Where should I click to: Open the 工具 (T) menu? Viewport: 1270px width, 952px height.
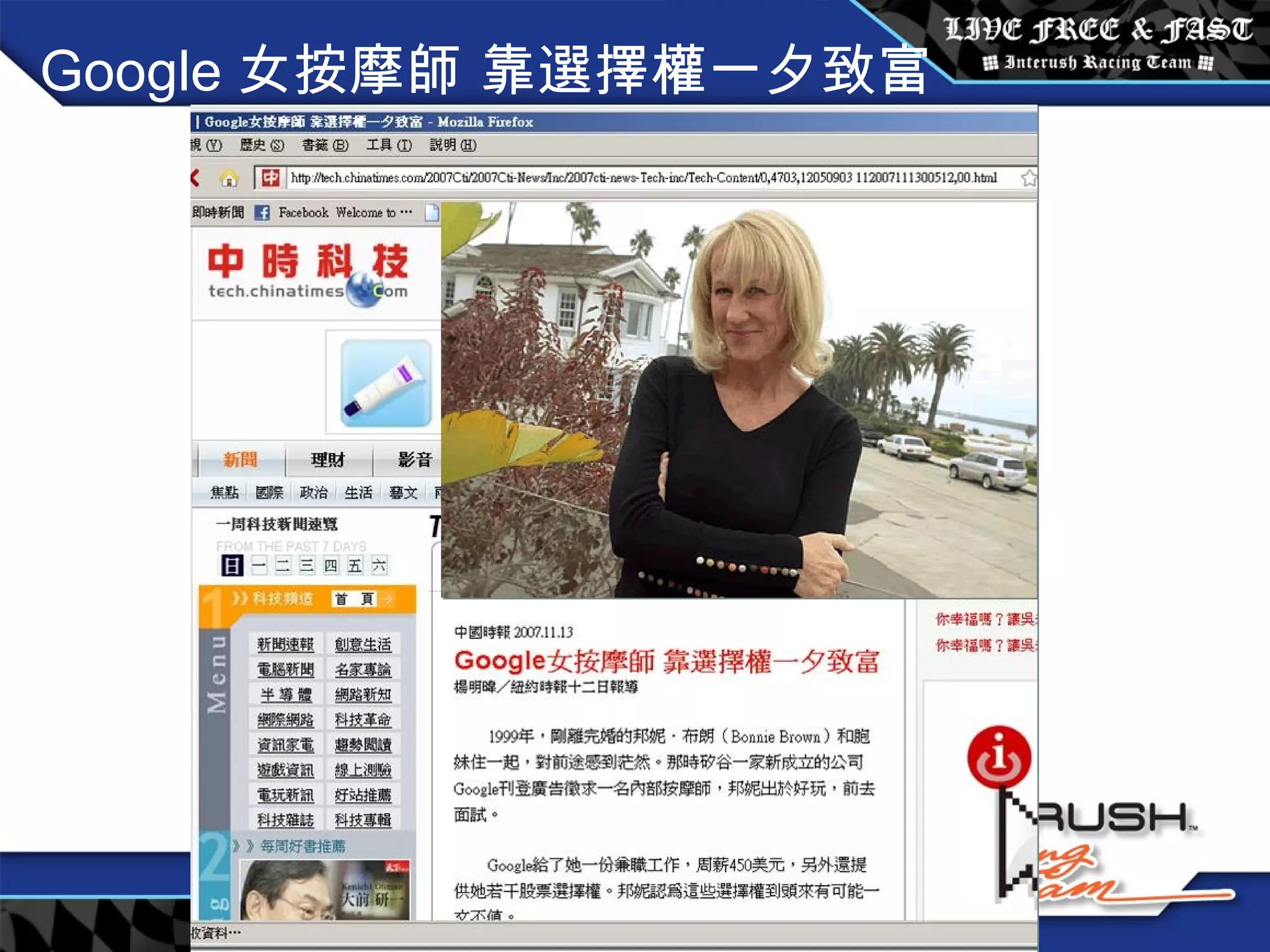click(389, 146)
